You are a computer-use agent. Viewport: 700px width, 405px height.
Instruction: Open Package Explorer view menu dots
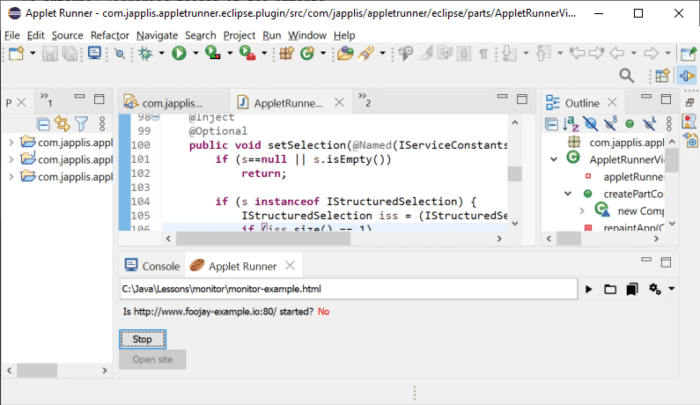[102, 124]
